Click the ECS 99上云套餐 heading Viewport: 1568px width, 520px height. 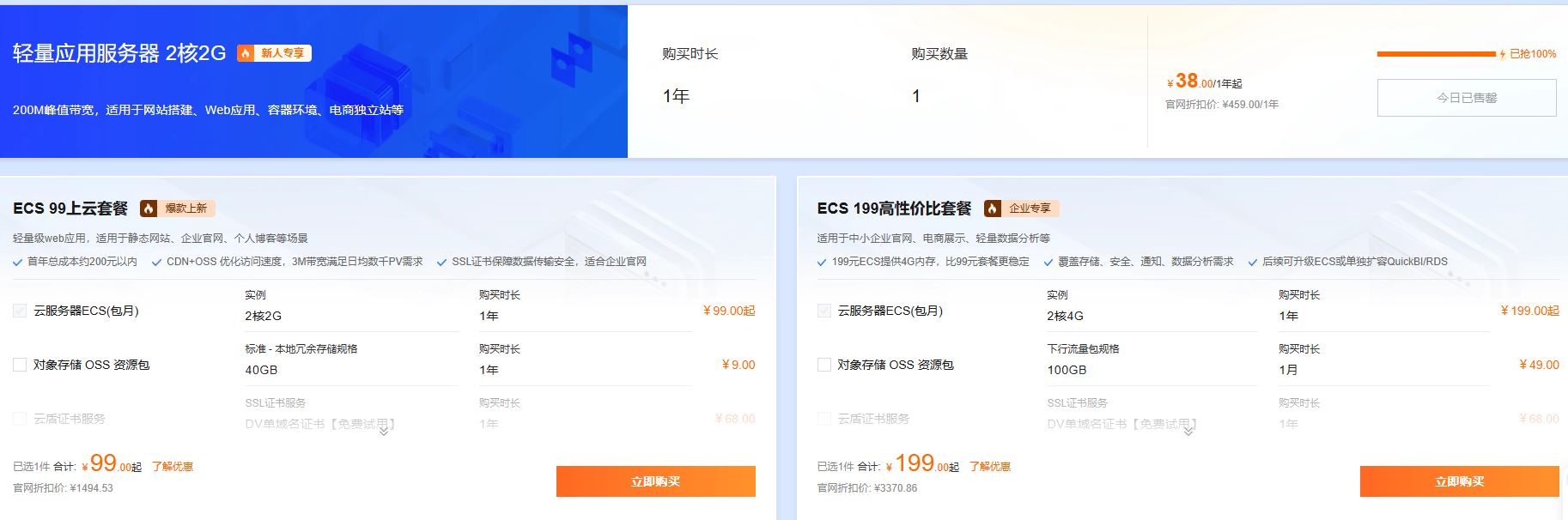70,209
